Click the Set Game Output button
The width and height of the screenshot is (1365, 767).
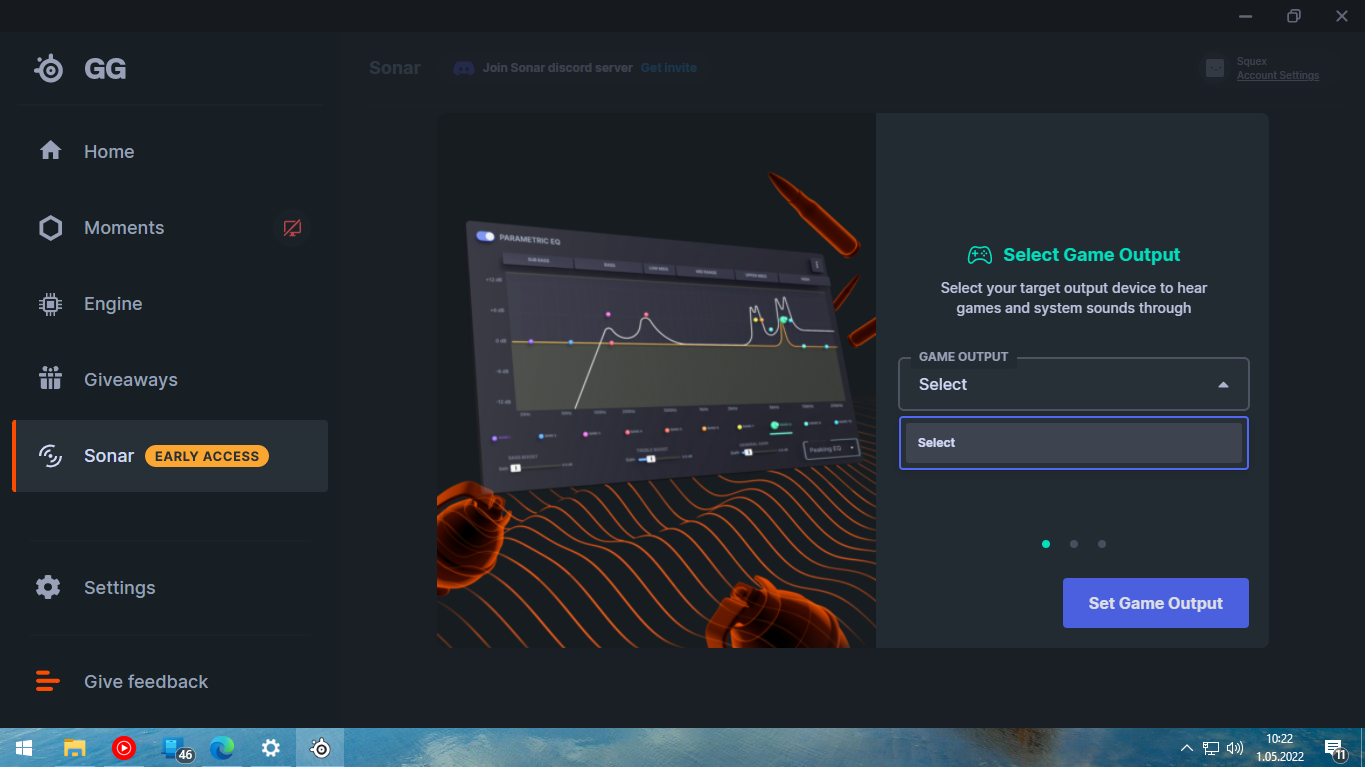pos(1156,603)
